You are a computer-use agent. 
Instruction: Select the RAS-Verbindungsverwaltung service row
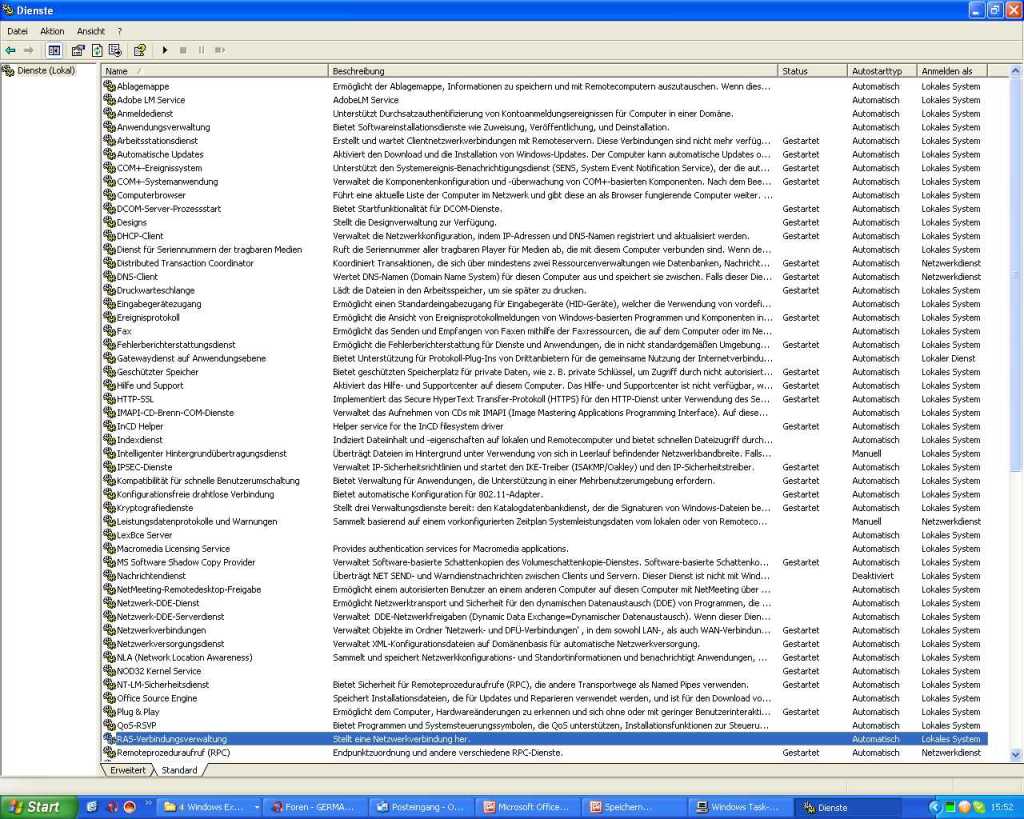coord(545,739)
